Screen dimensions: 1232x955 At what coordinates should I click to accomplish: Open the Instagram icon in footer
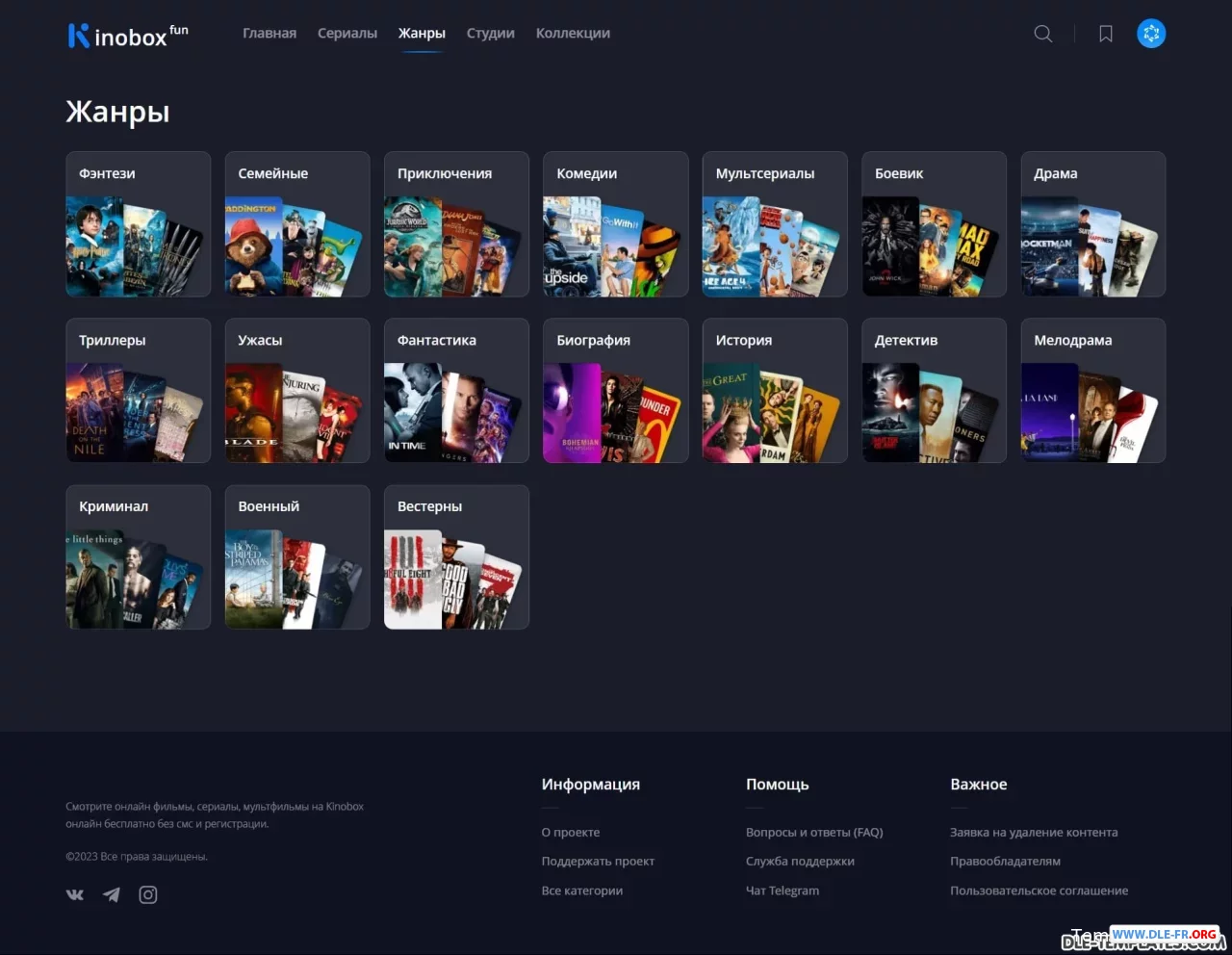pos(148,894)
